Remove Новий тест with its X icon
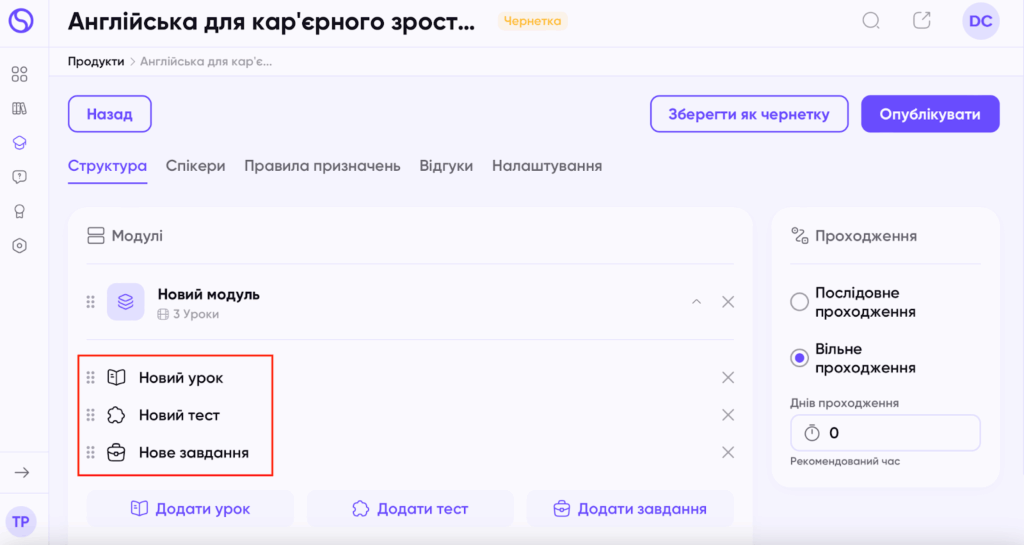This screenshot has height=545, width=1024. [x=728, y=415]
